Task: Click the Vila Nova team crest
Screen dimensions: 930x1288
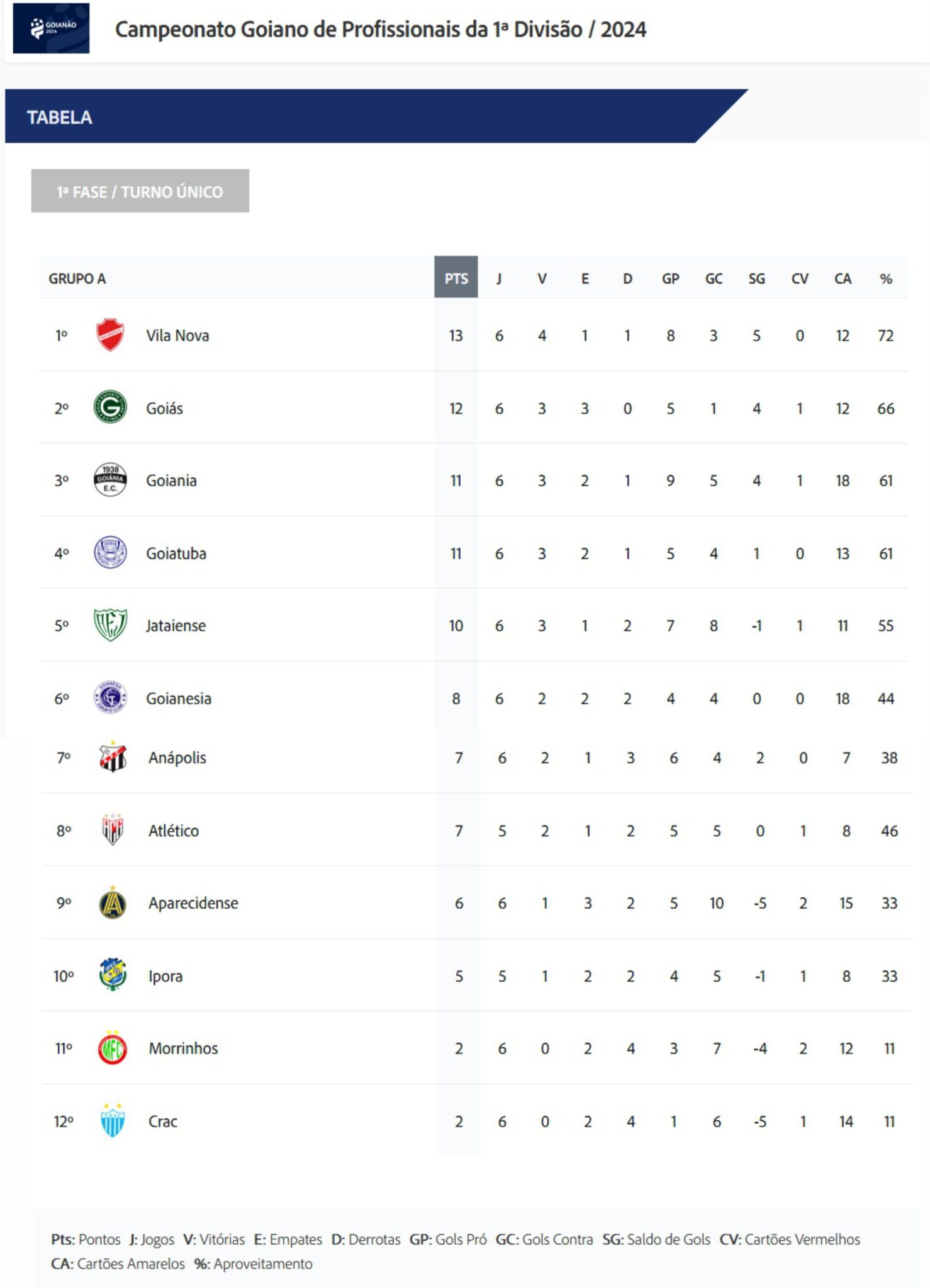Action: coord(110,335)
